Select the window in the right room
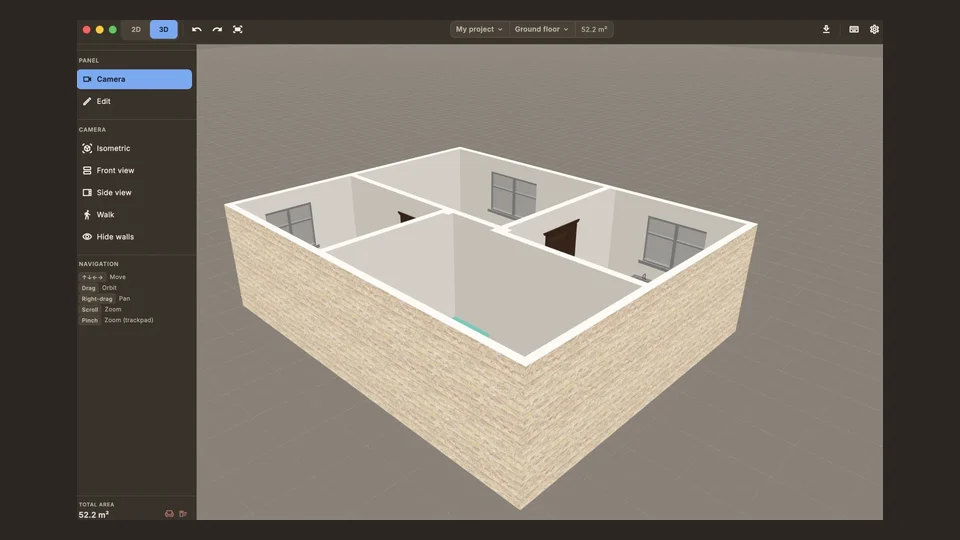 (673, 243)
